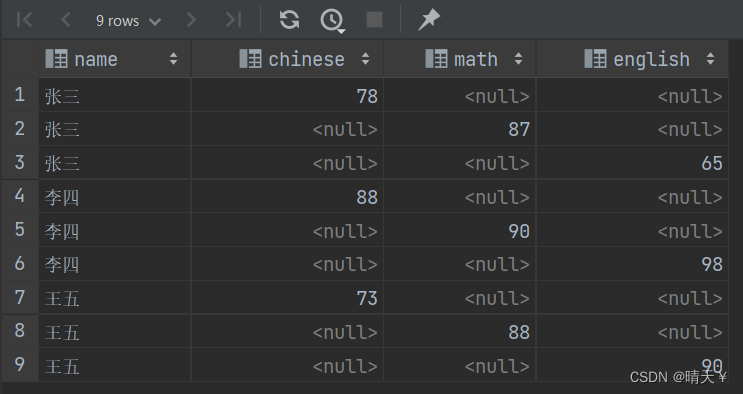
Task: Select null chinese cell in row 9
Action: [287, 365]
